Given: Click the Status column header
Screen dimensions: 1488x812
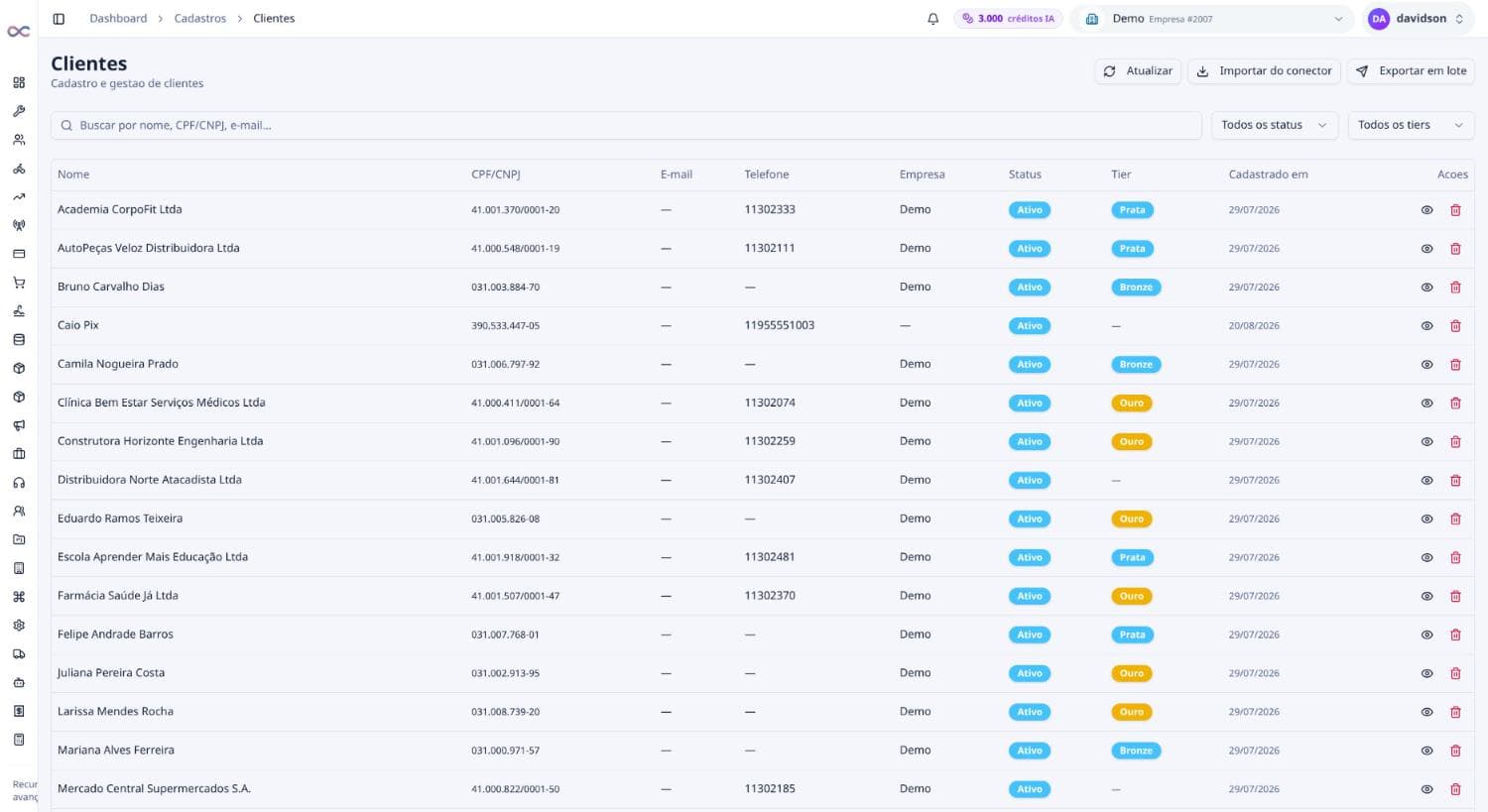Looking at the screenshot, I should tap(1025, 174).
